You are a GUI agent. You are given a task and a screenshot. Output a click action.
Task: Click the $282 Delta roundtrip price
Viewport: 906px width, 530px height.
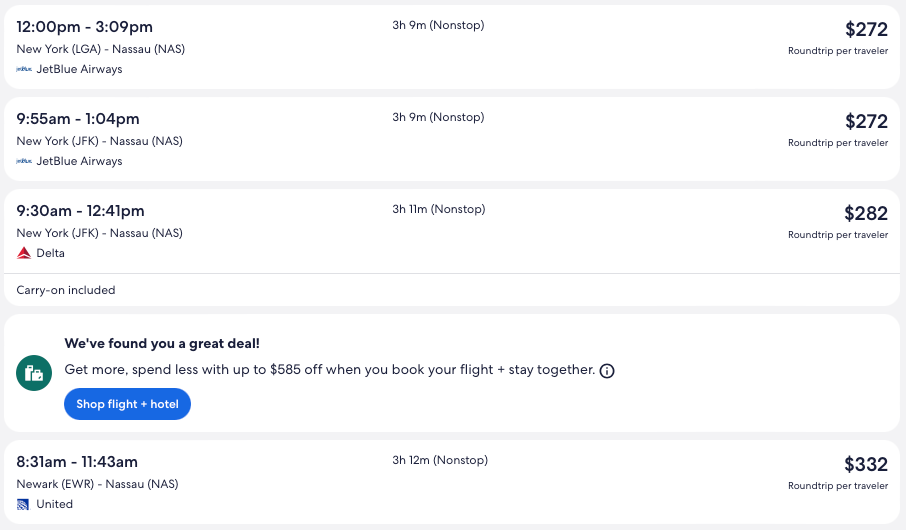click(865, 213)
